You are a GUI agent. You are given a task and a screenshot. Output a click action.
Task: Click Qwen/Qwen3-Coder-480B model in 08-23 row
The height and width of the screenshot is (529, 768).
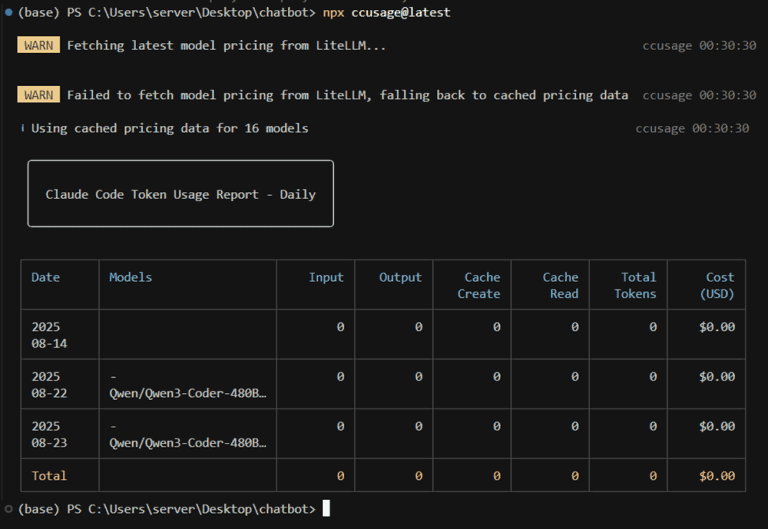click(188, 443)
